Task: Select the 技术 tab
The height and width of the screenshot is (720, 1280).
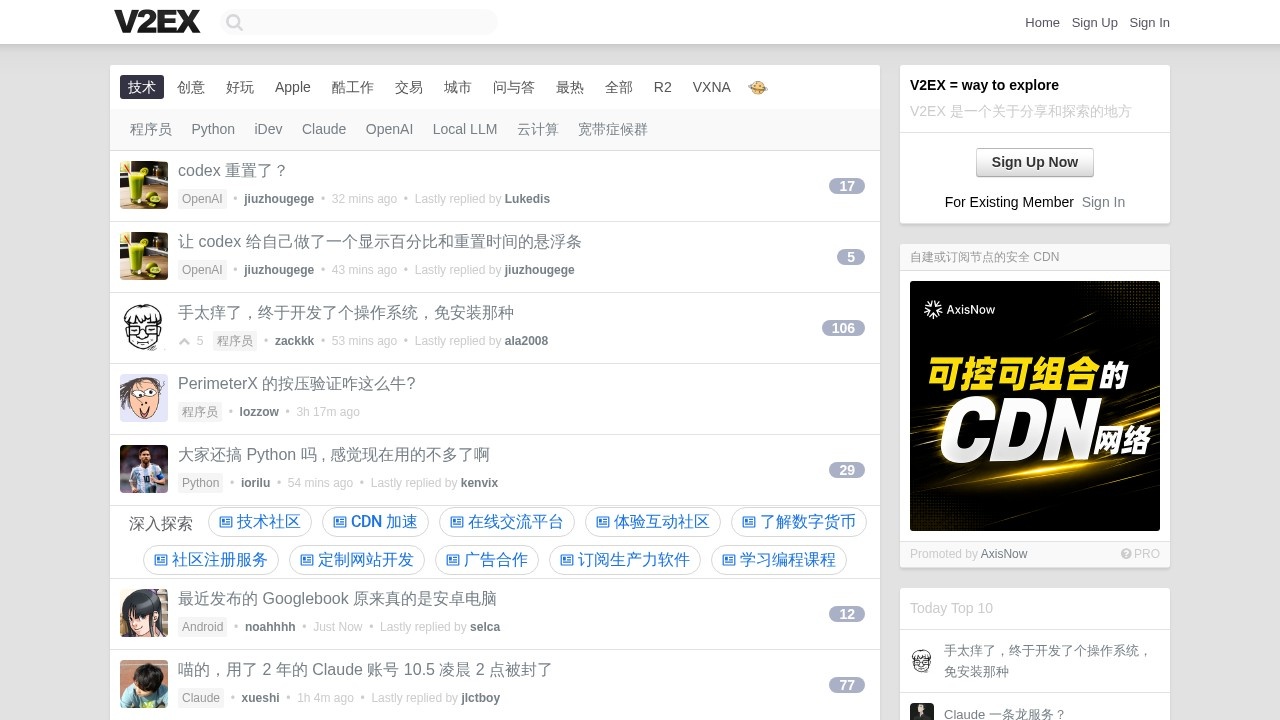Action: click(x=142, y=87)
